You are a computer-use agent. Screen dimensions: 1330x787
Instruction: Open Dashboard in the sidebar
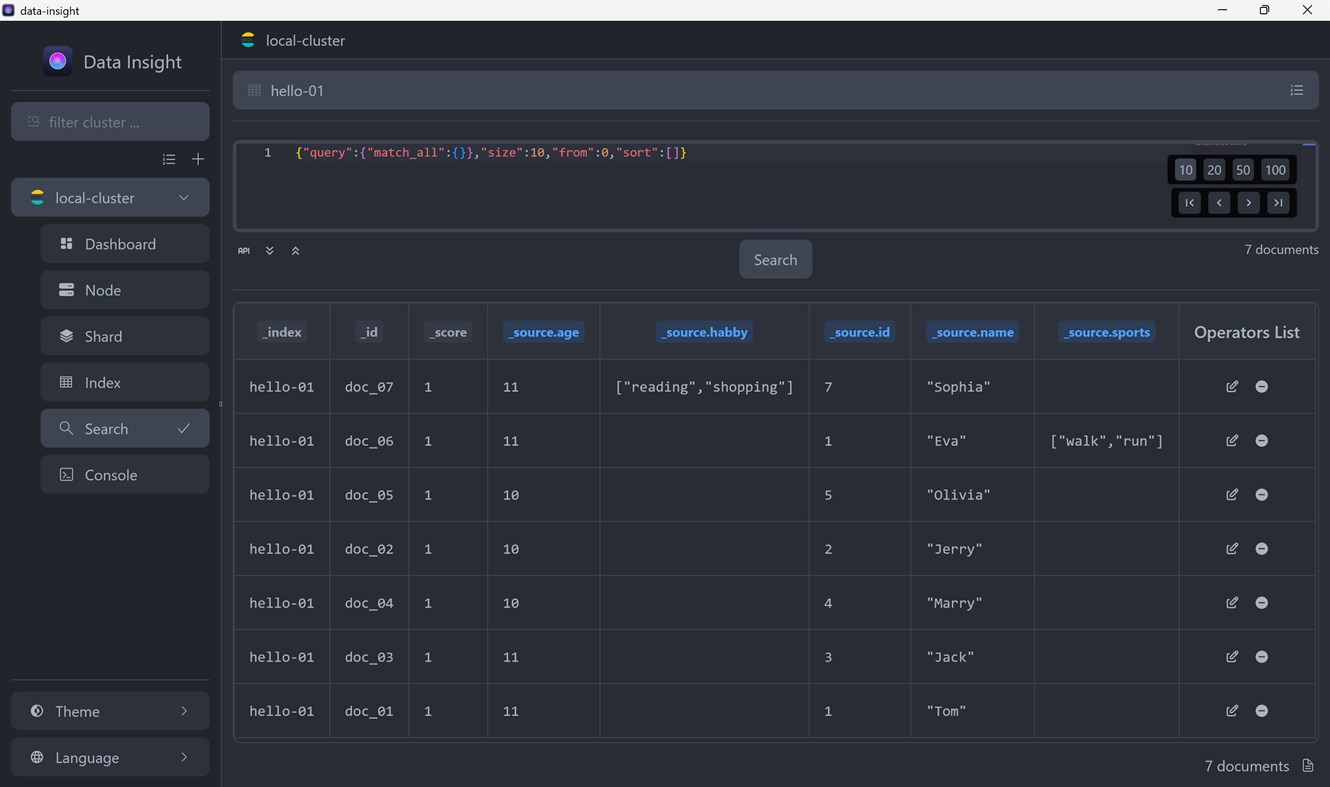pos(125,244)
